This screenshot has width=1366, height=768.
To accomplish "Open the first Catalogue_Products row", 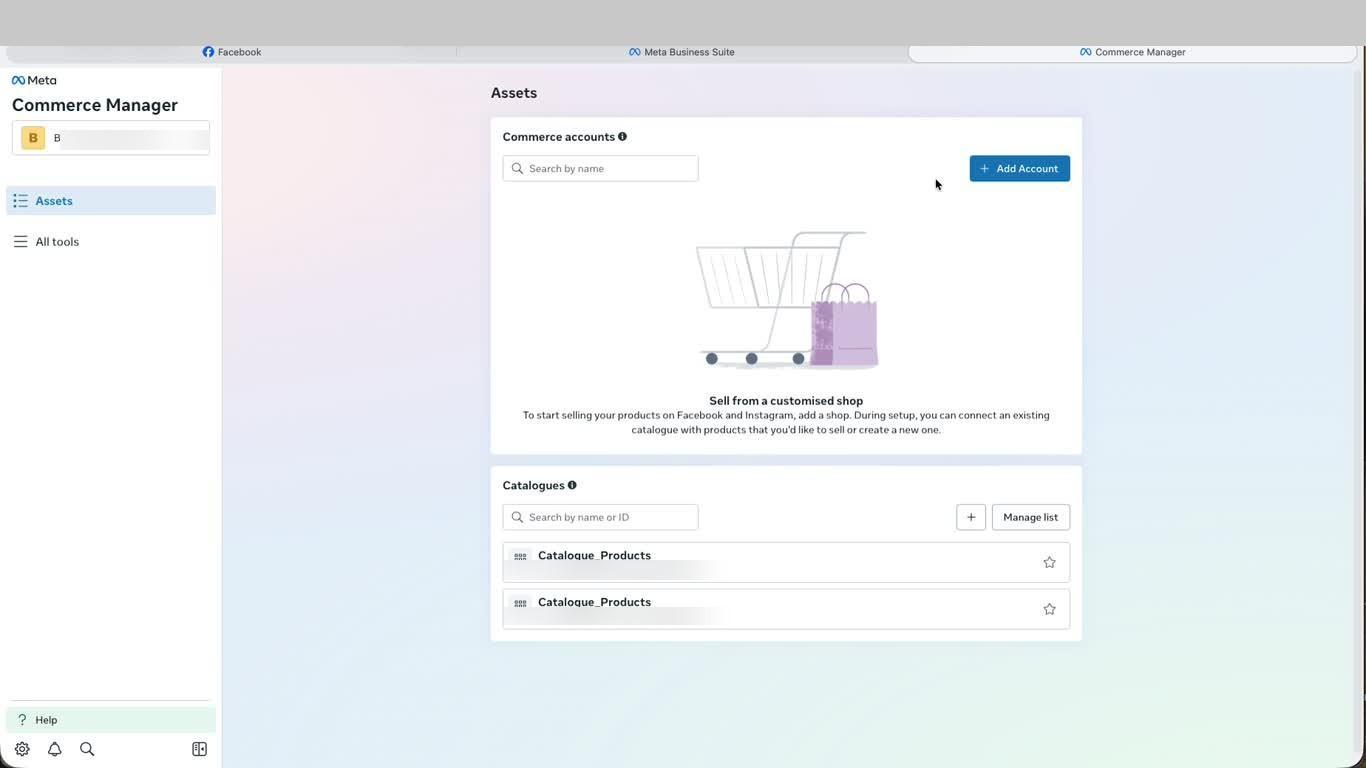I will pyautogui.click(x=786, y=562).
